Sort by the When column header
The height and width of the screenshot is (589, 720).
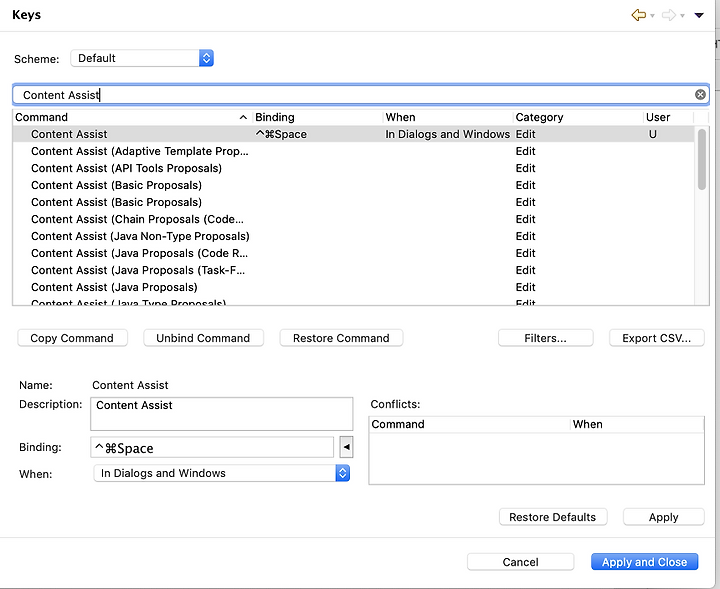448,117
